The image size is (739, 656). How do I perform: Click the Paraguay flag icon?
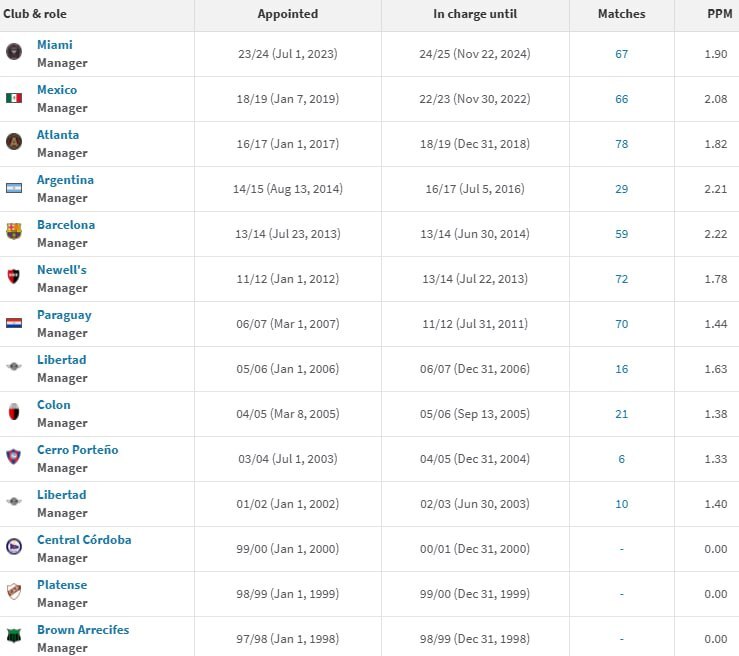14,322
